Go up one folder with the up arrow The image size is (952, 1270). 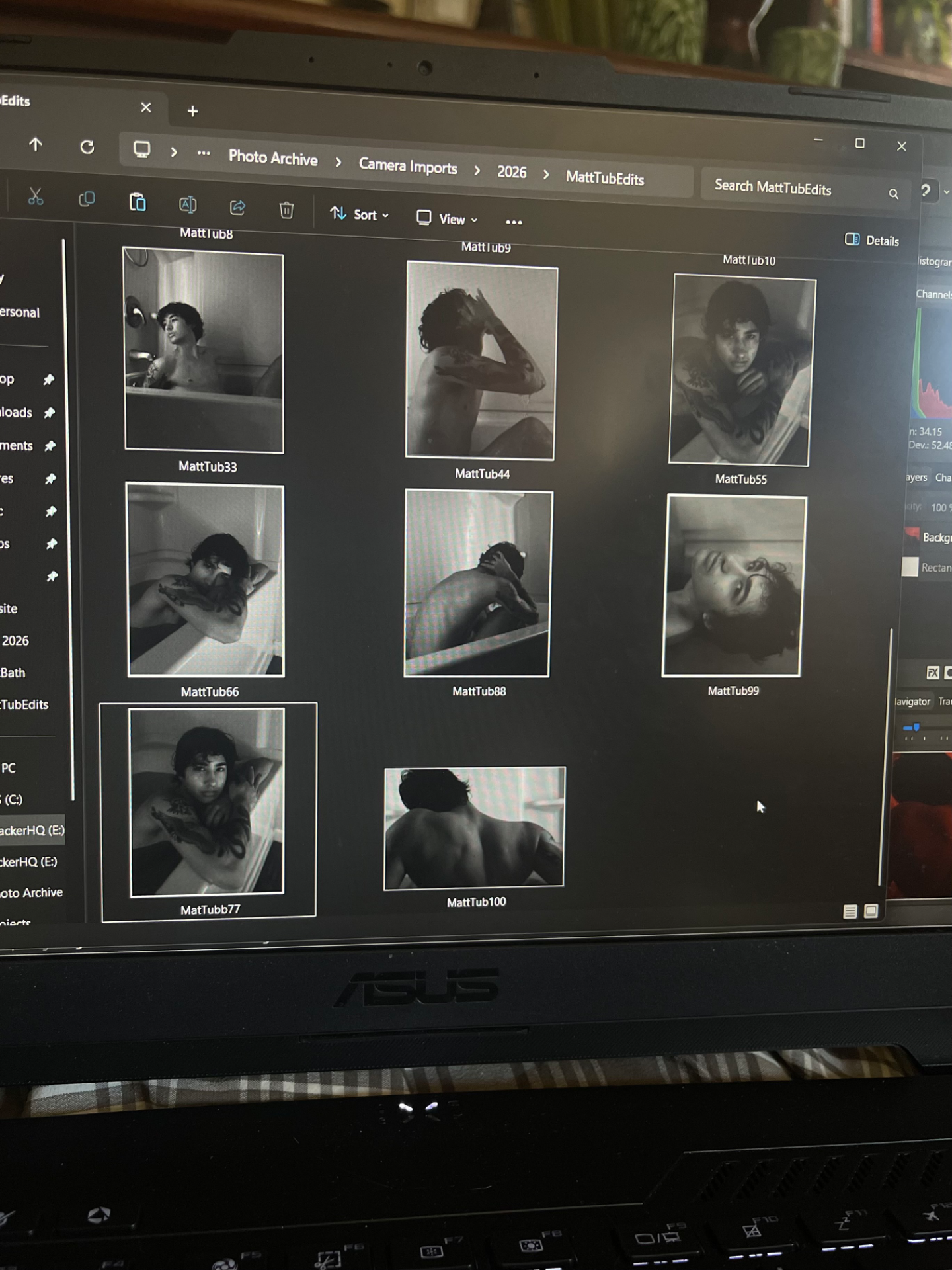[36, 144]
